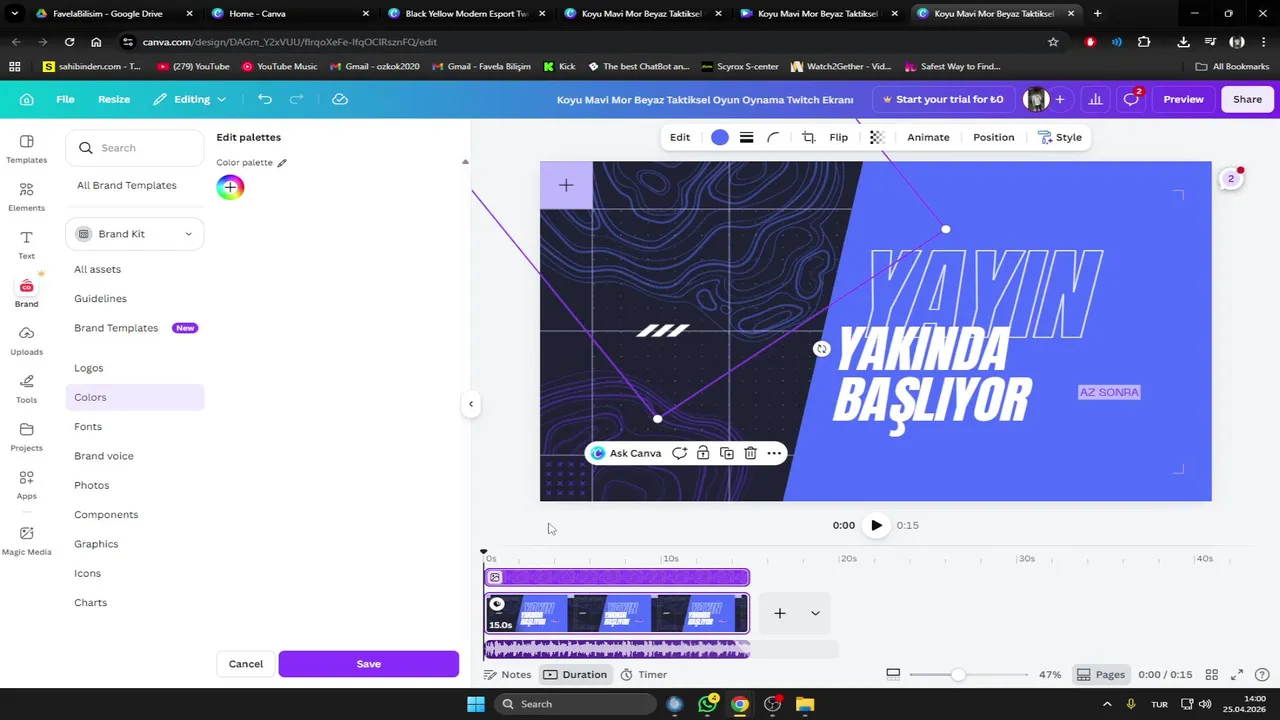Cancel palette editing
This screenshot has height=720, width=1280.
(246, 664)
